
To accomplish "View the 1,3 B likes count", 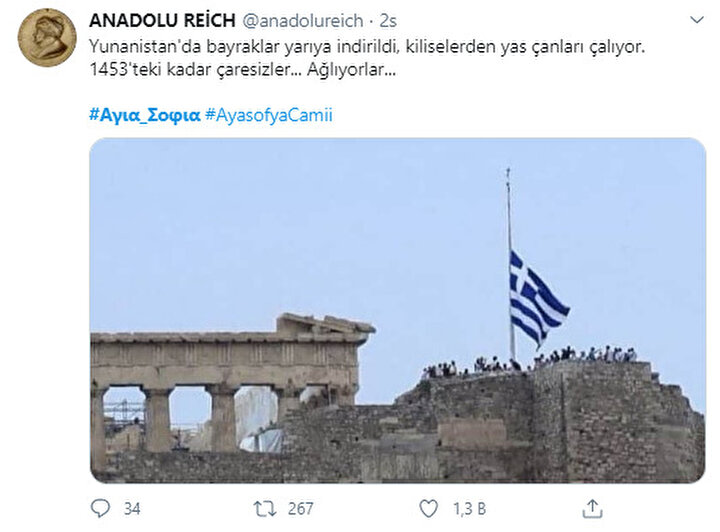I will (x=469, y=509).
